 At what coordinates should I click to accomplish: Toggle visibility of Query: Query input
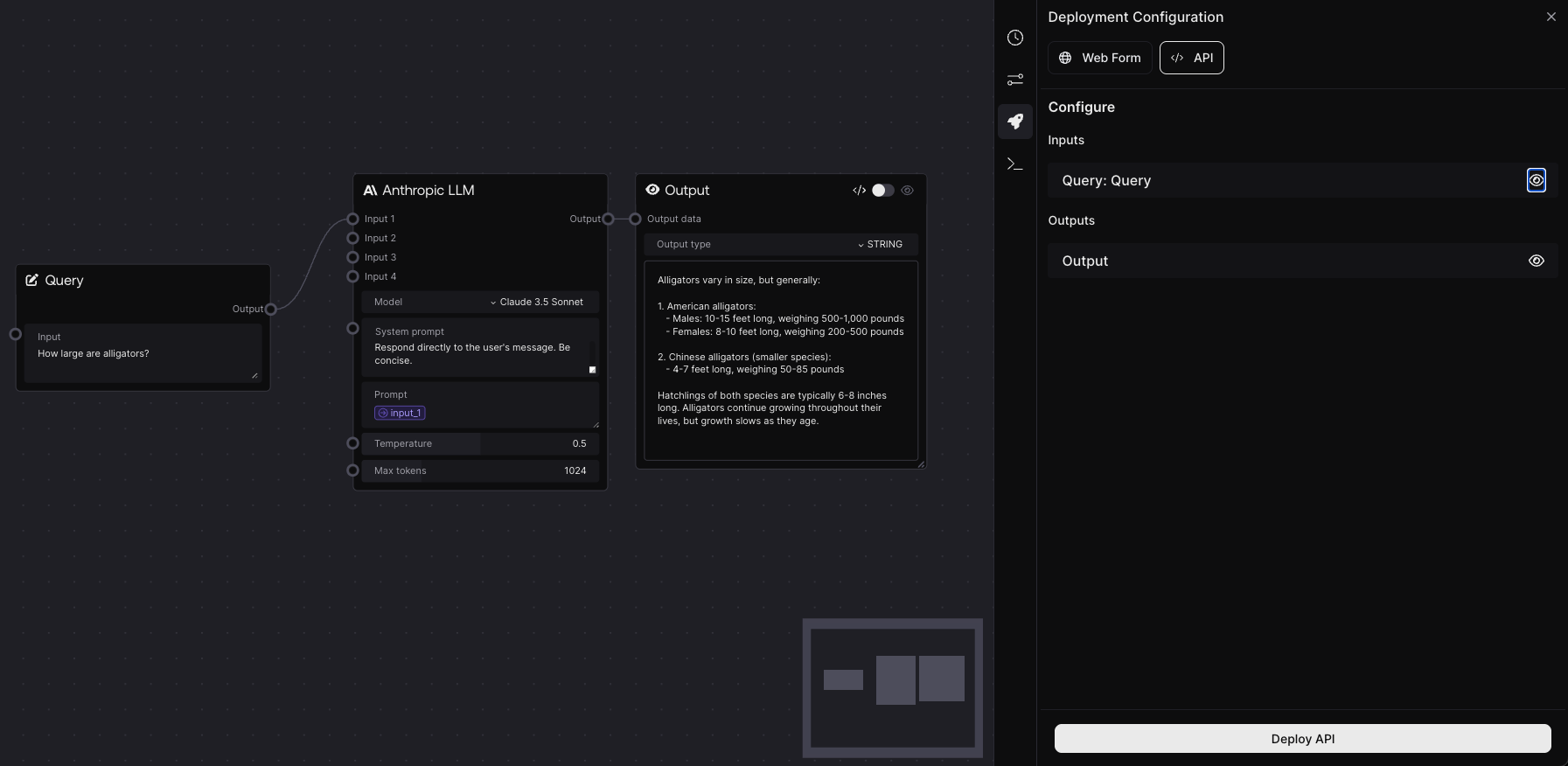(x=1536, y=180)
